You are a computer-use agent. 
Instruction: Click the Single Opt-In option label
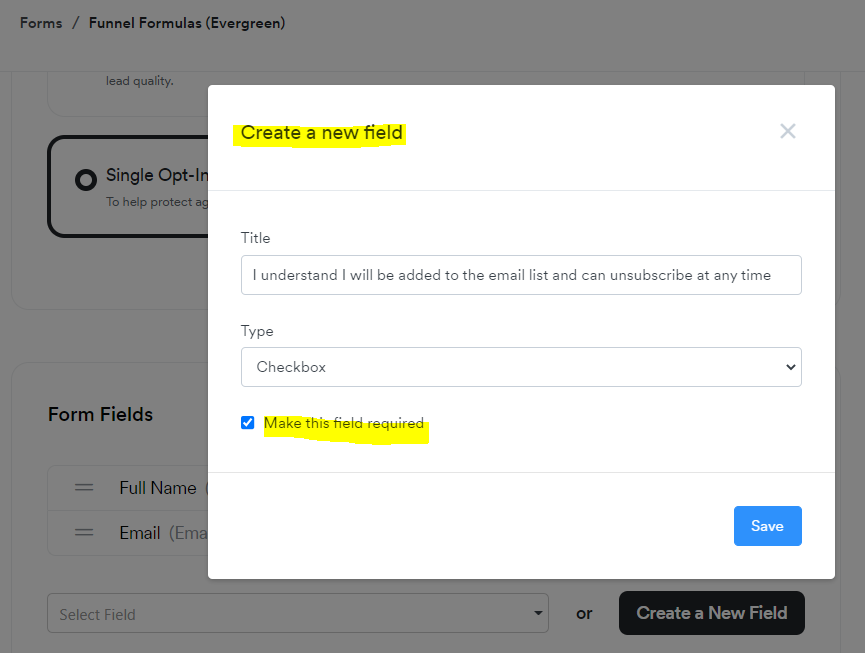157,176
